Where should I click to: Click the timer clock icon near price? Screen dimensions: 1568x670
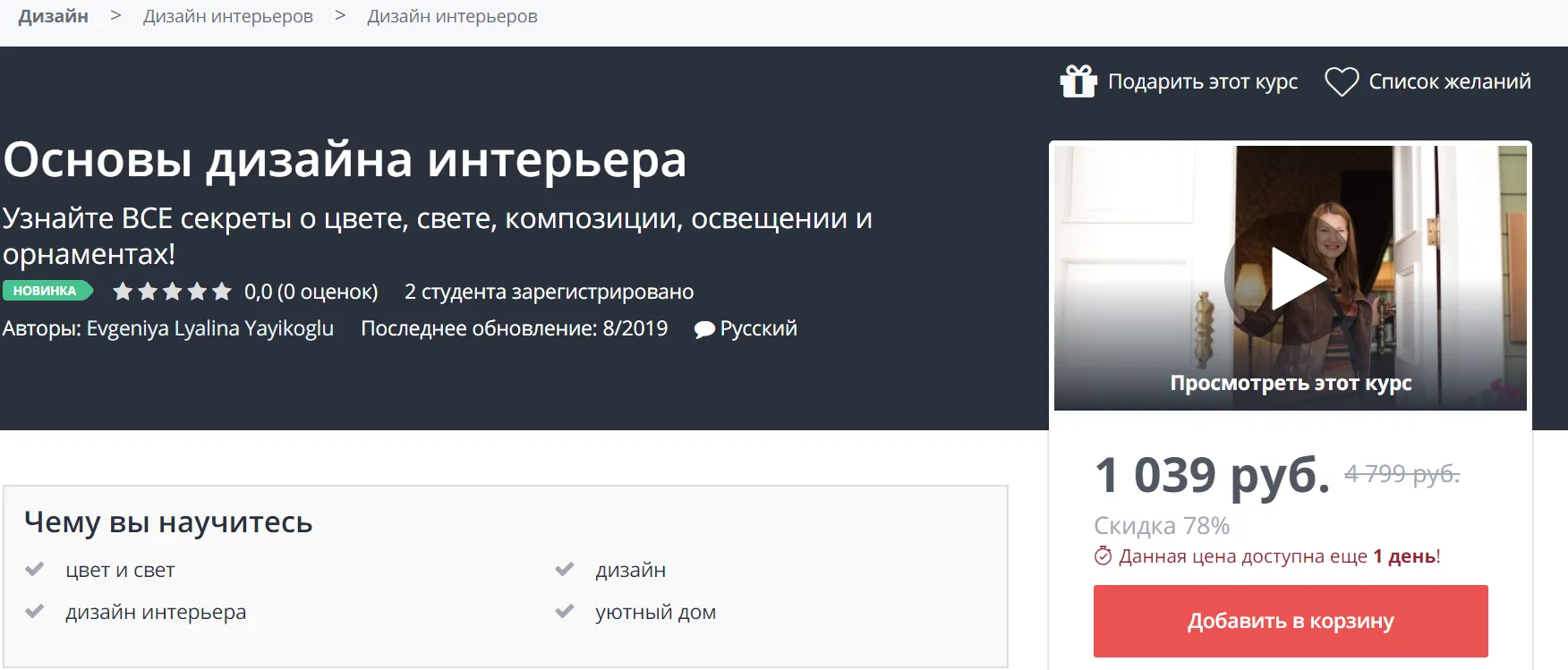click(x=1103, y=556)
